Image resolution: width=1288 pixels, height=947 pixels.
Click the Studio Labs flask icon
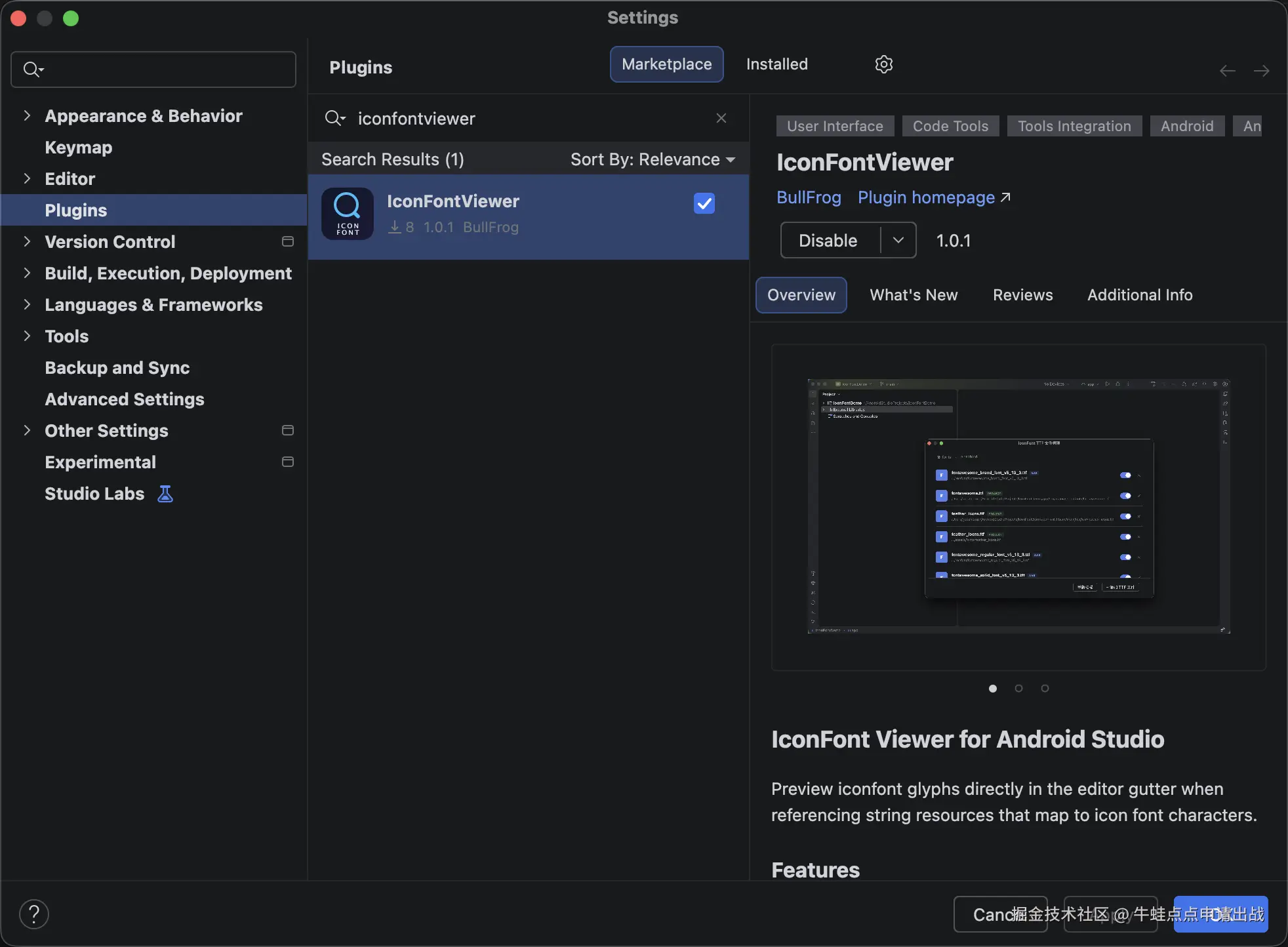(x=165, y=494)
